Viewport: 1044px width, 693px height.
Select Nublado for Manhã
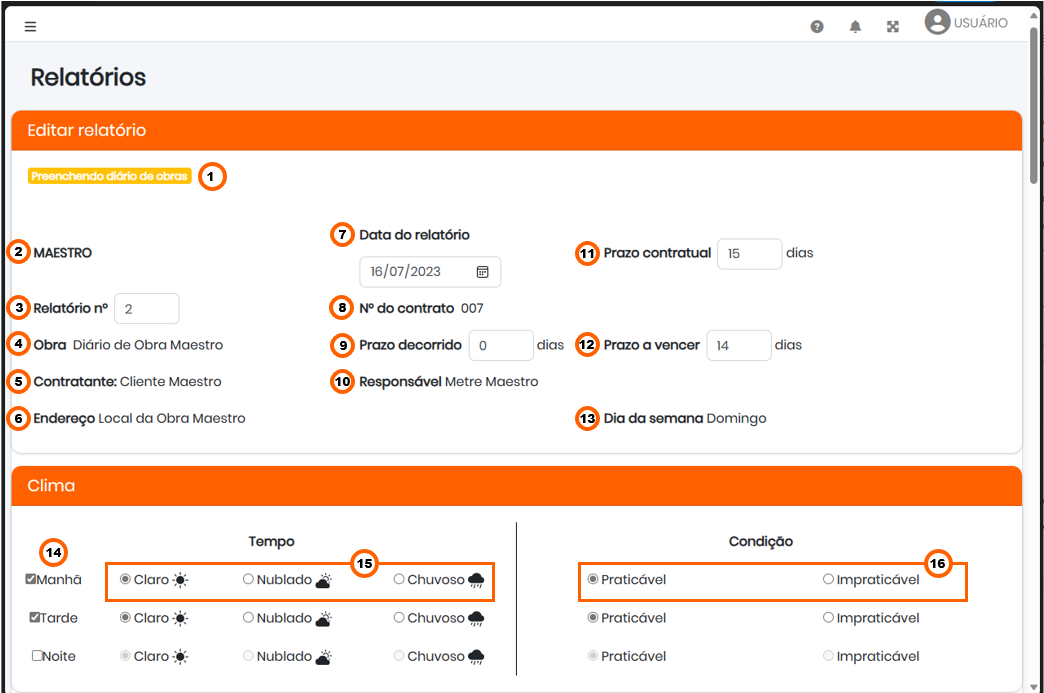click(248, 579)
